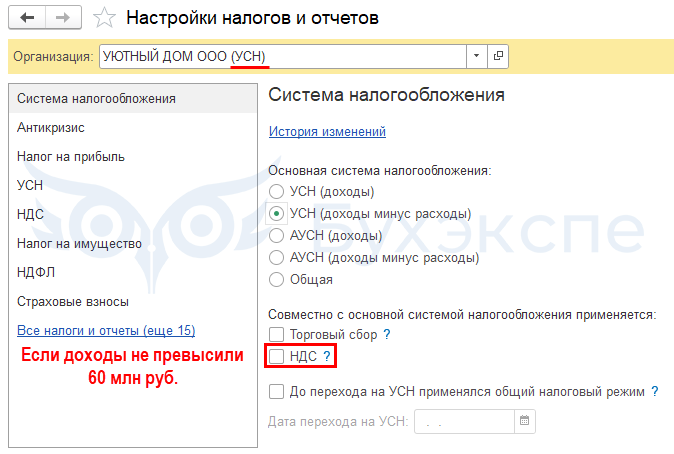Add page to favorites with star icon
This screenshot has width=674, height=454.
104,18
